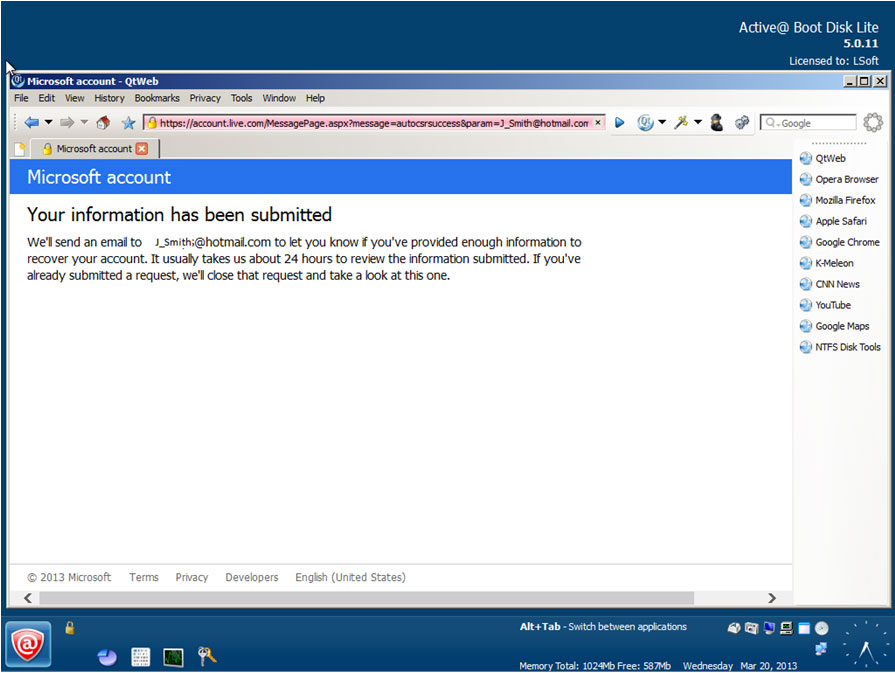Viewport: 895px width, 673px height.
Task: Open the Opera Browser bookmark
Action: (839, 179)
